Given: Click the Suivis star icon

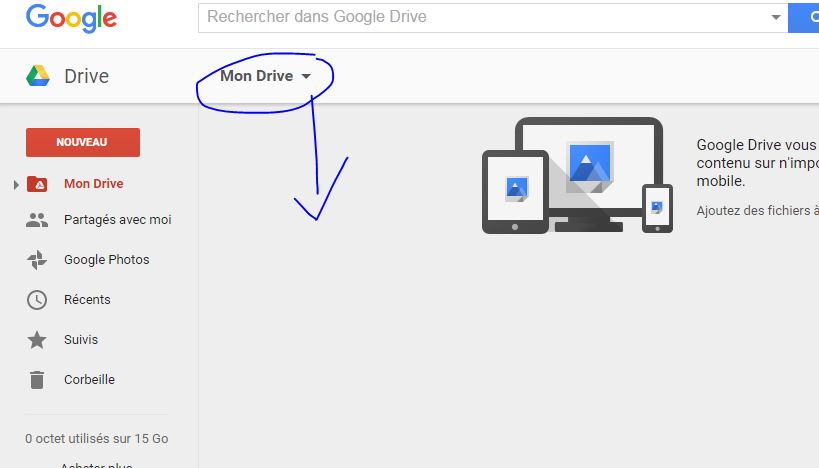Looking at the screenshot, I should [x=37, y=340].
